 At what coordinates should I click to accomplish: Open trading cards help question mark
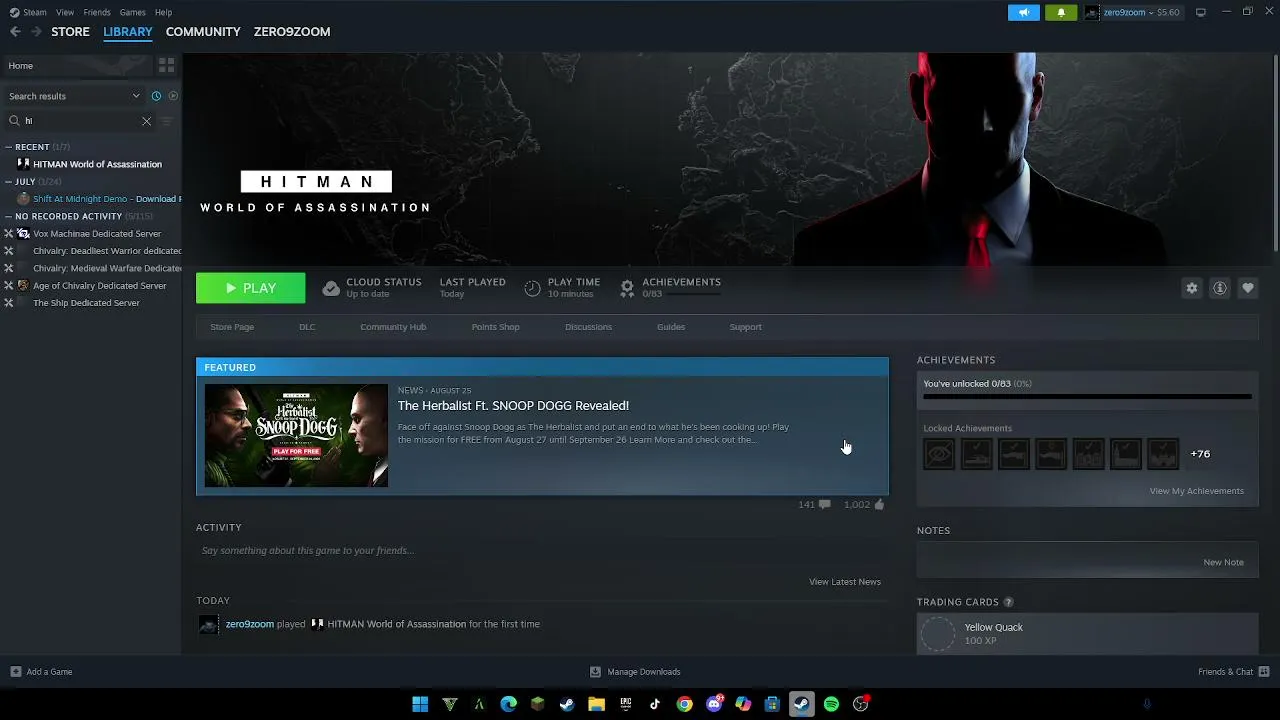click(1008, 602)
